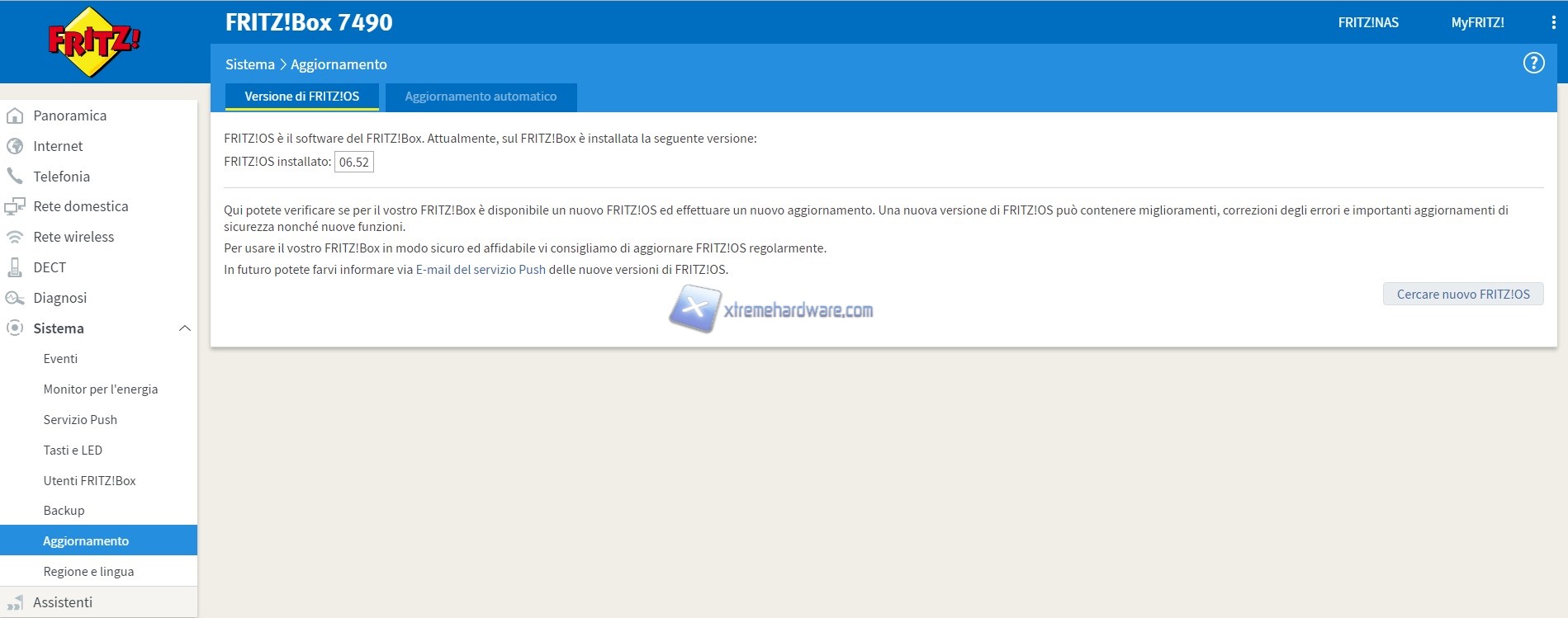Open MyFRITZ! from the header
Image resolution: width=1568 pixels, height=618 pixels.
1477,23
